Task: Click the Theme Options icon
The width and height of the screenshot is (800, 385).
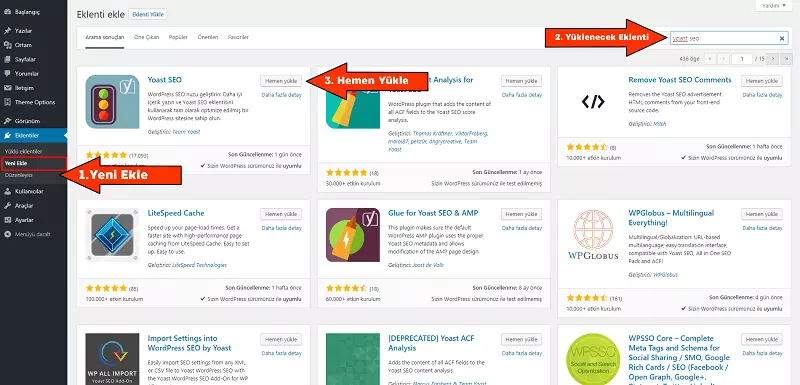Action: tap(7, 102)
